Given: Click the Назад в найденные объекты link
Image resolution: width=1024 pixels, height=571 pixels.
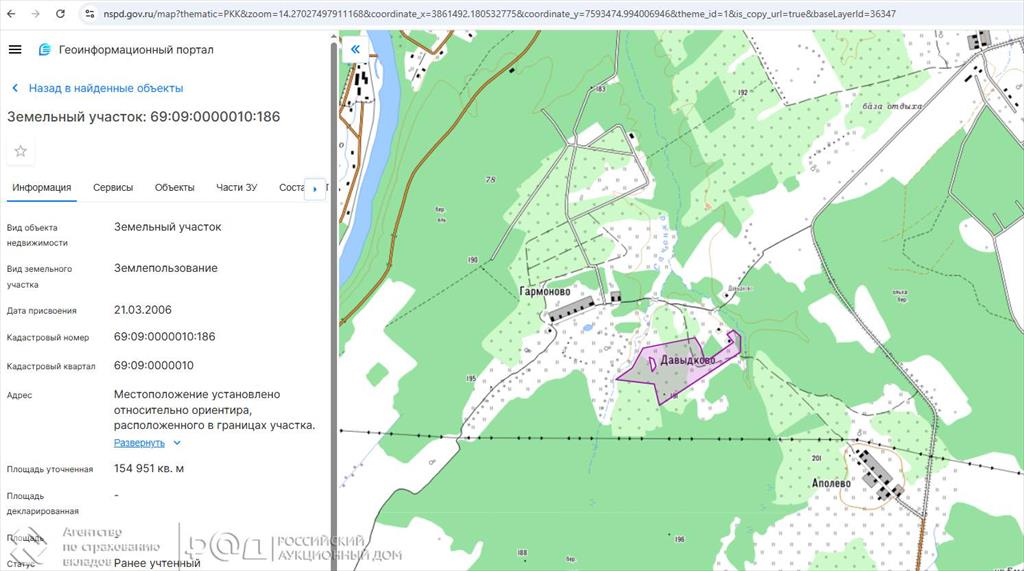Looking at the screenshot, I should [105, 88].
